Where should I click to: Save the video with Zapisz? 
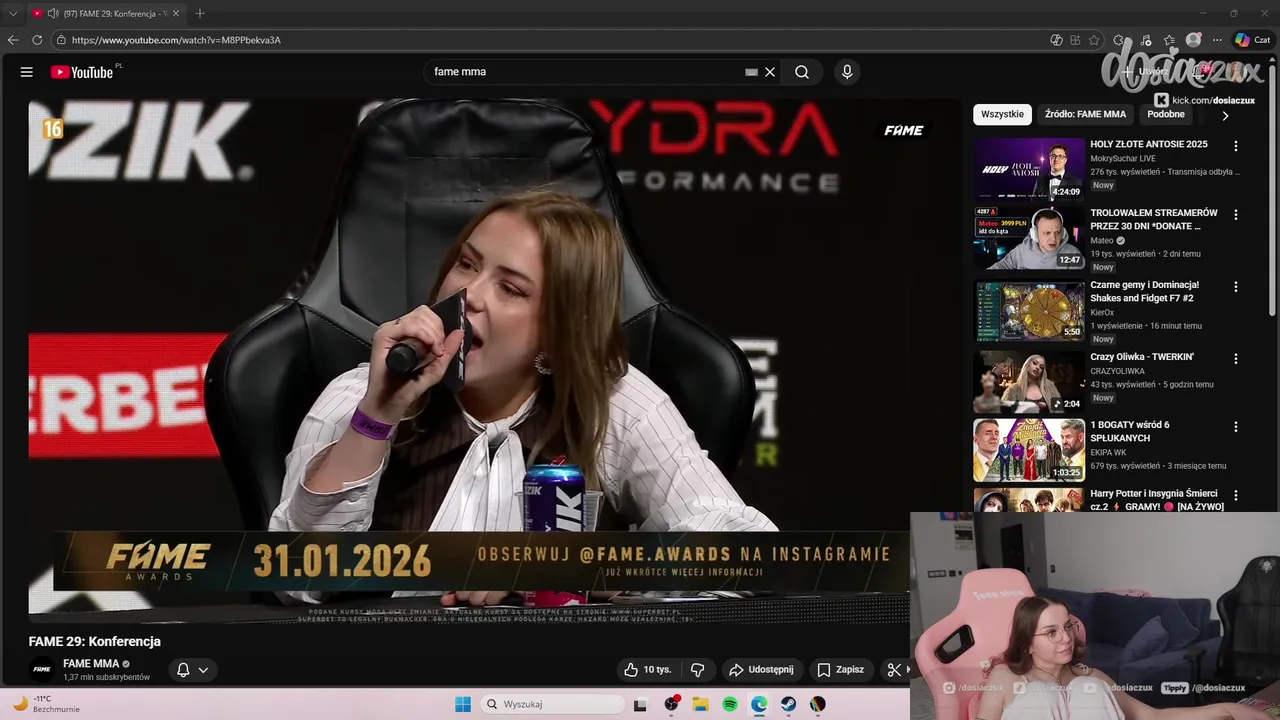(840, 670)
